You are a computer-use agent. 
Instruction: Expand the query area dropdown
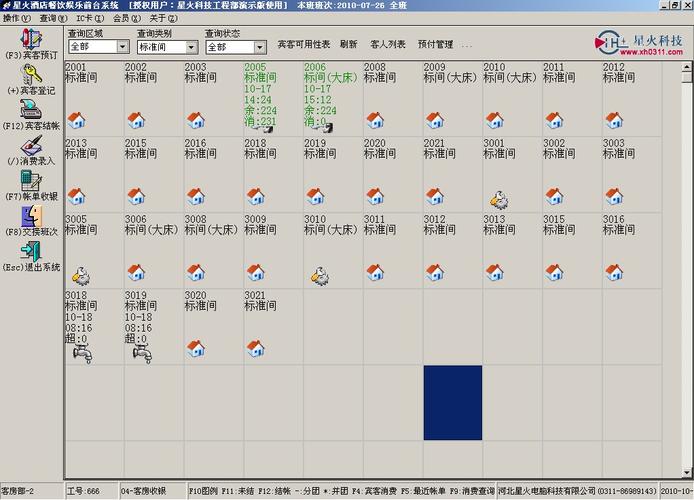[123, 46]
